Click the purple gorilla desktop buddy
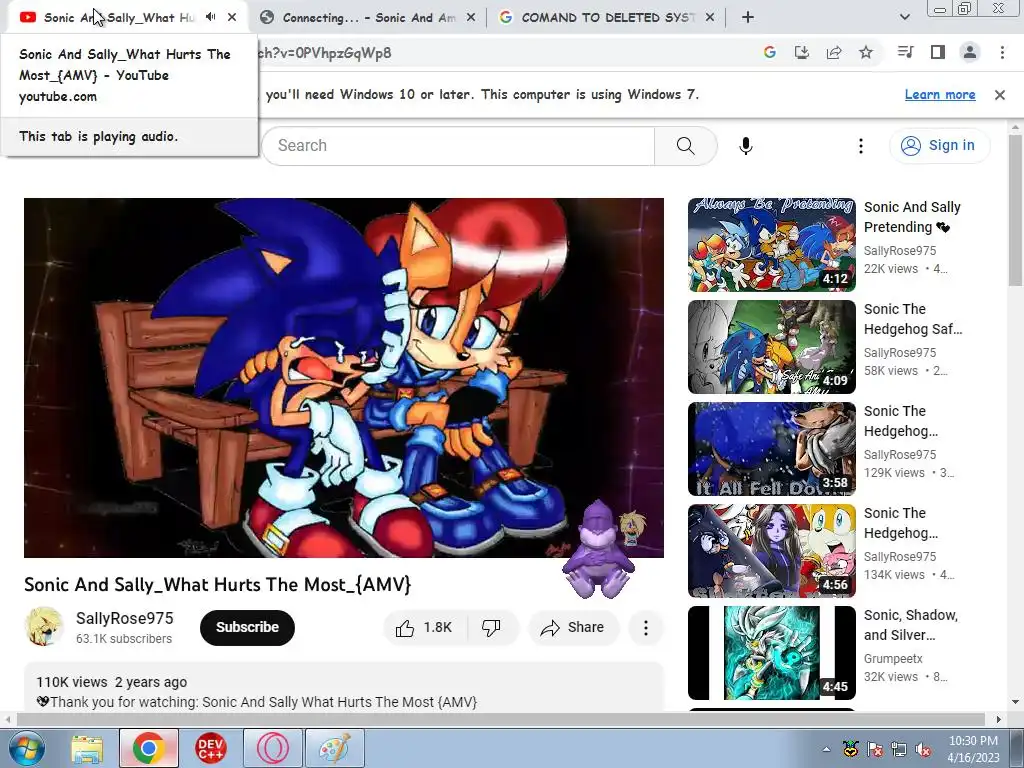The image size is (1024, 768). pyautogui.click(x=599, y=549)
